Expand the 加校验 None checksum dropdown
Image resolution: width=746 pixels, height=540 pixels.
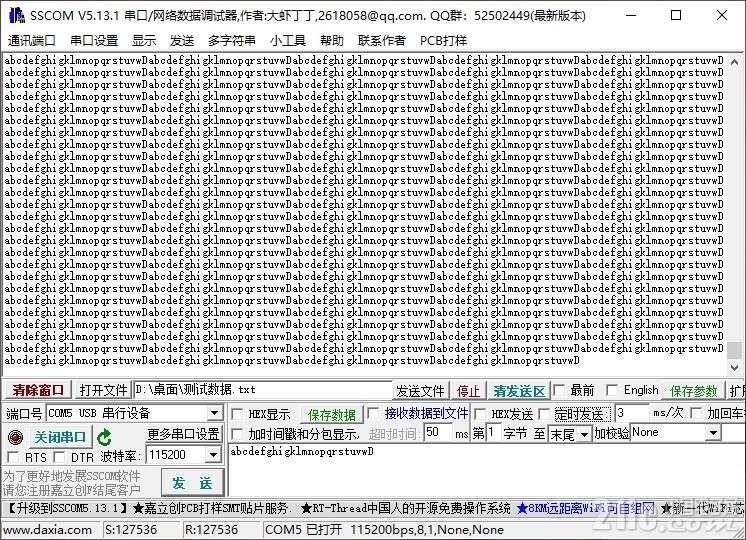click(713, 433)
